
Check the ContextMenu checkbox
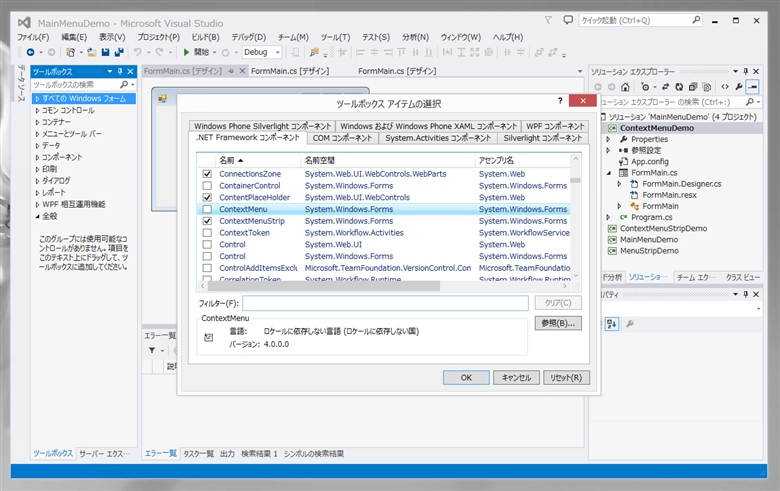click(207, 209)
